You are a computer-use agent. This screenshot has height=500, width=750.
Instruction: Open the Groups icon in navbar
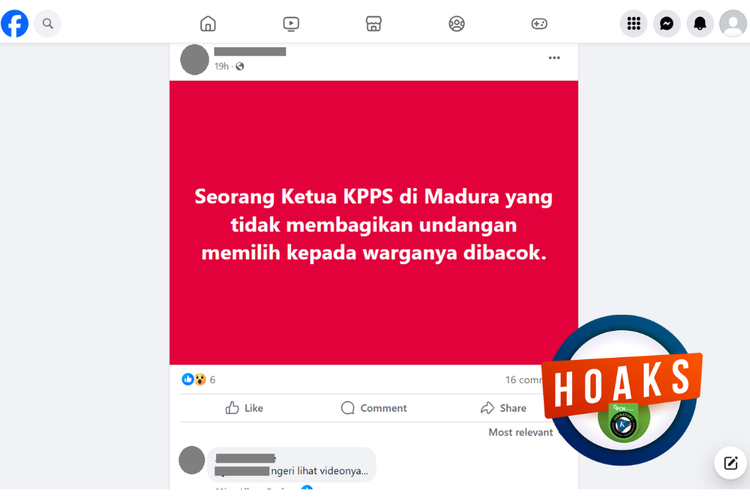[x=457, y=23]
